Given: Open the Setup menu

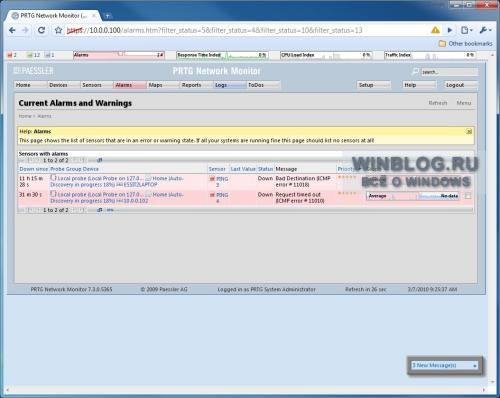Looking at the screenshot, I should [374, 85].
